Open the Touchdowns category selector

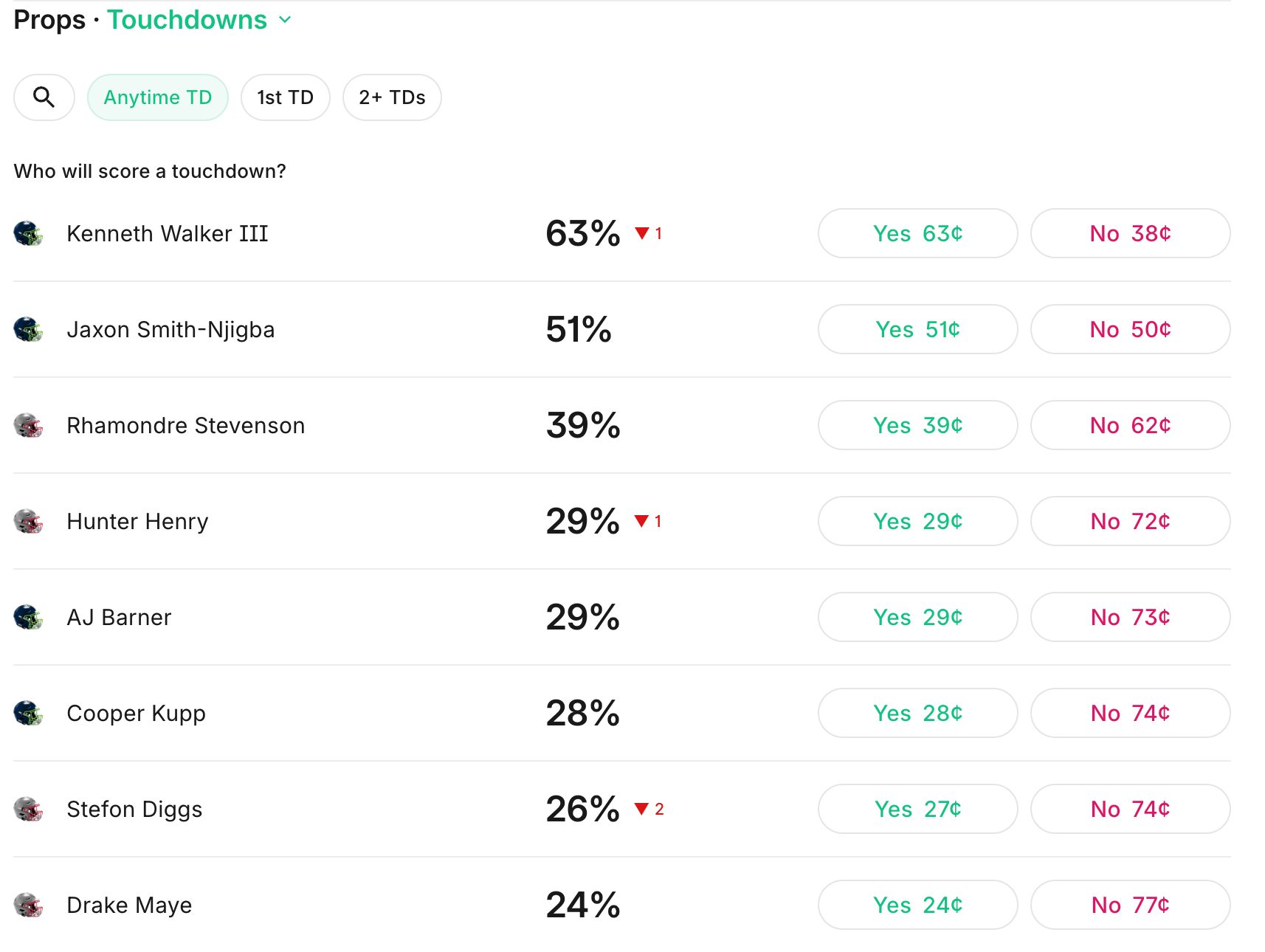187,20
